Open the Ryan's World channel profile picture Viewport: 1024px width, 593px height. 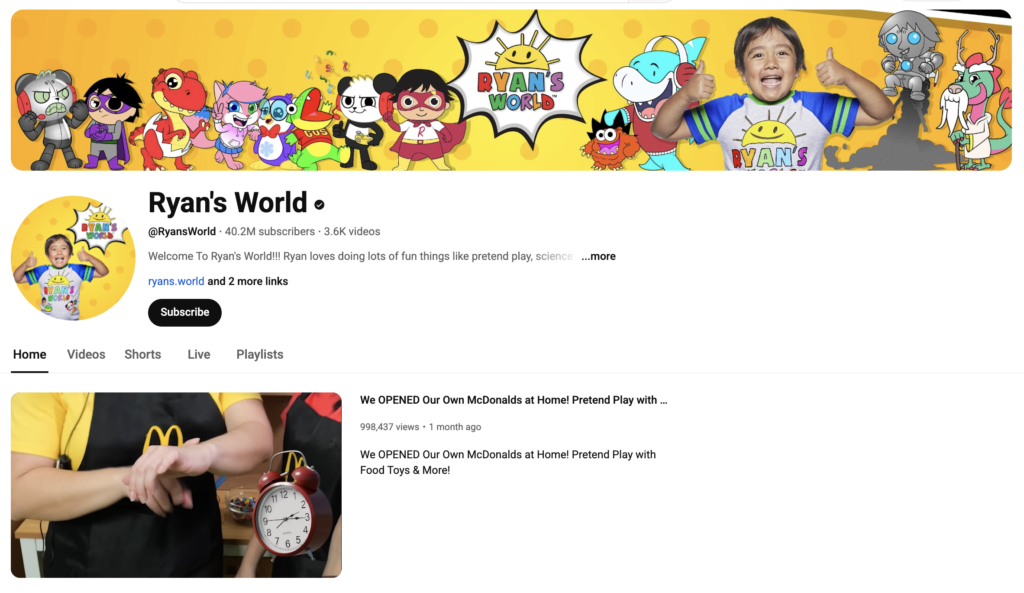pos(73,258)
